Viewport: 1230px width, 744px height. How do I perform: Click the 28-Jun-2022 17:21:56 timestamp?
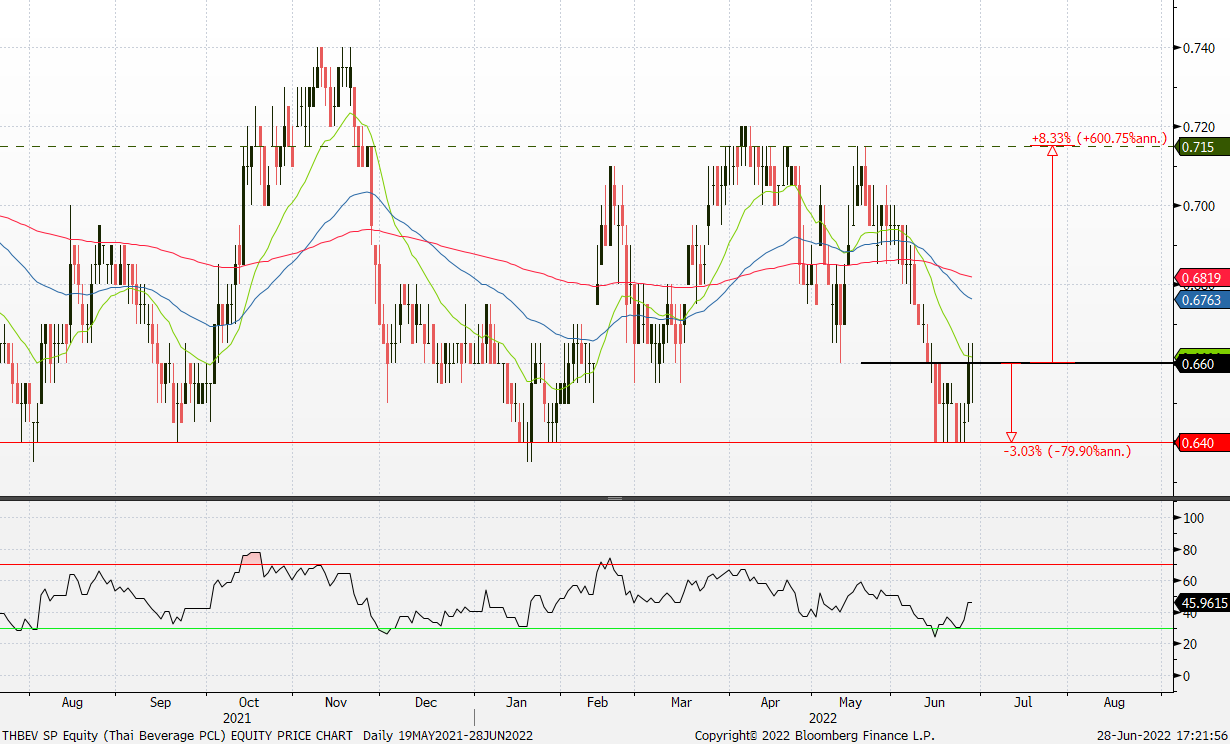(x=1160, y=736)
